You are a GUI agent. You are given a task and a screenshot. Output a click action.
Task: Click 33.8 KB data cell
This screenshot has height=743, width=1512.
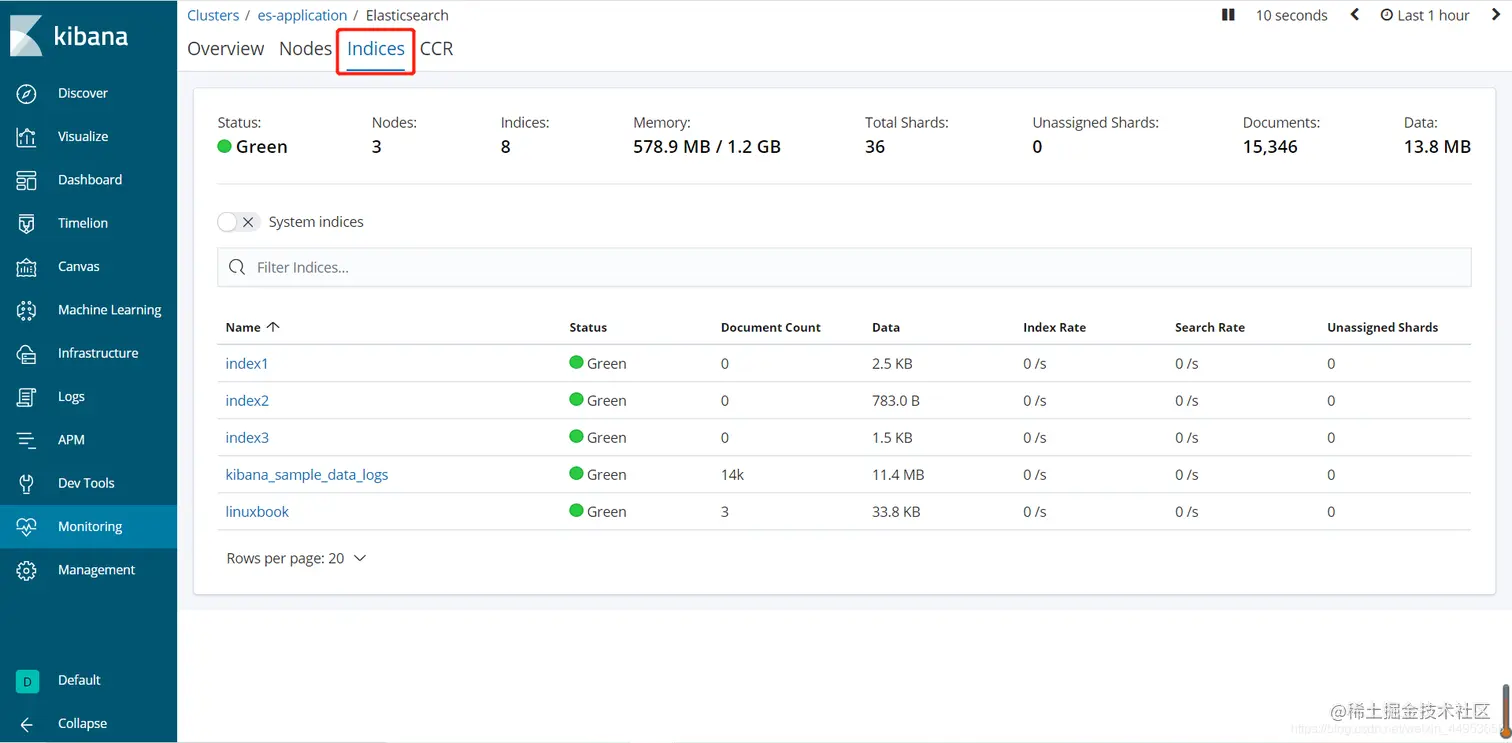pos(896,511)
